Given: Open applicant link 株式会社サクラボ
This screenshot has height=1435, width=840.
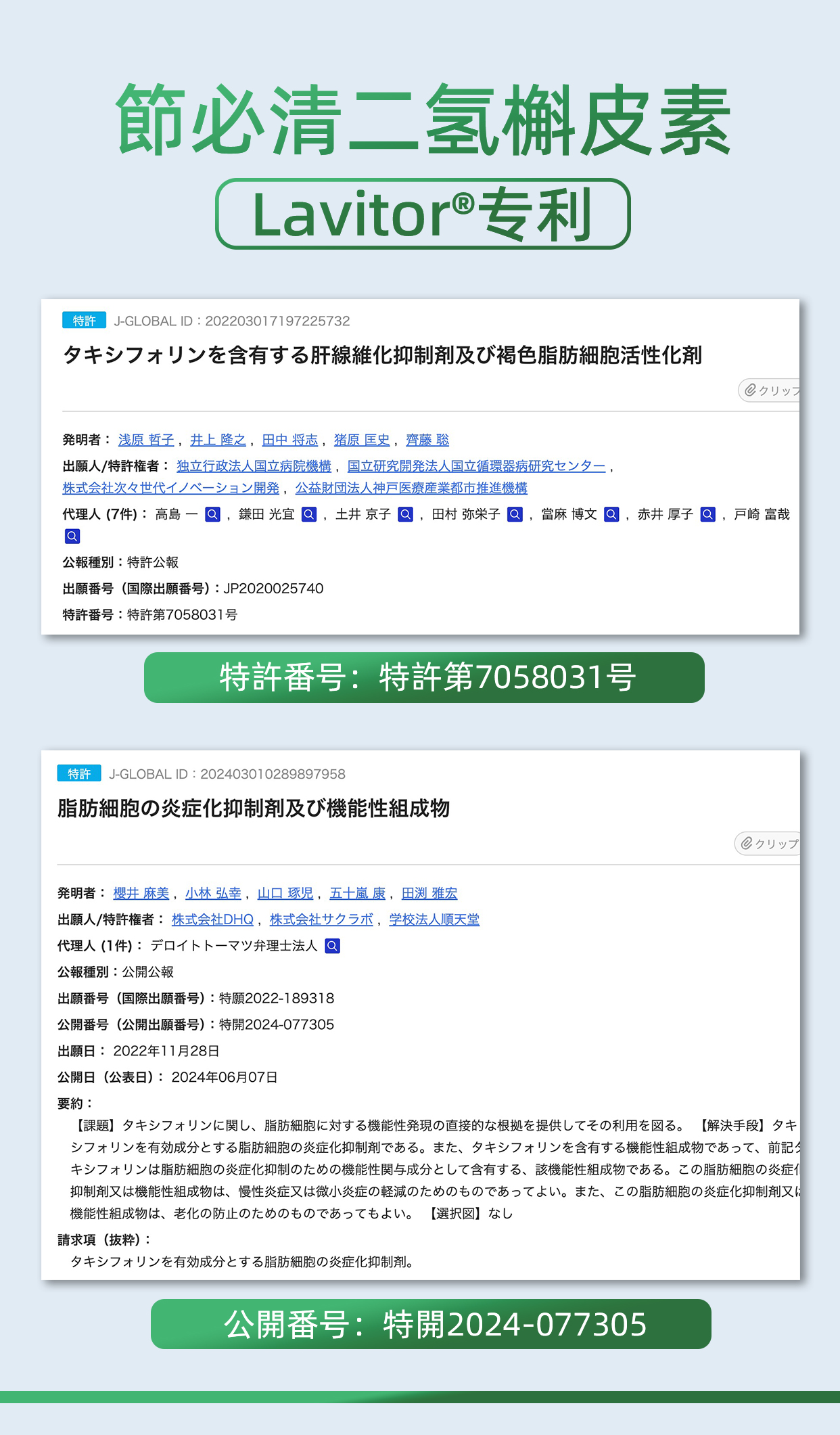Looking at the screenshot, I should tap(321, 919).
